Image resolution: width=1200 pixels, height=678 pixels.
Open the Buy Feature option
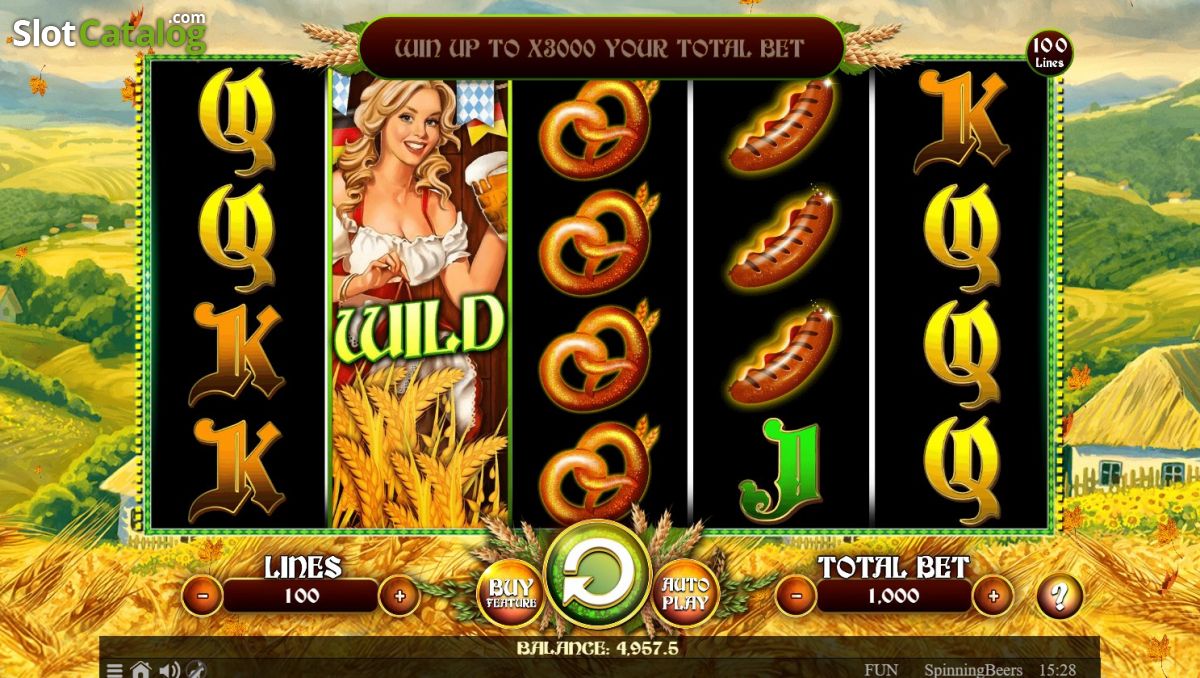(510, 593)
